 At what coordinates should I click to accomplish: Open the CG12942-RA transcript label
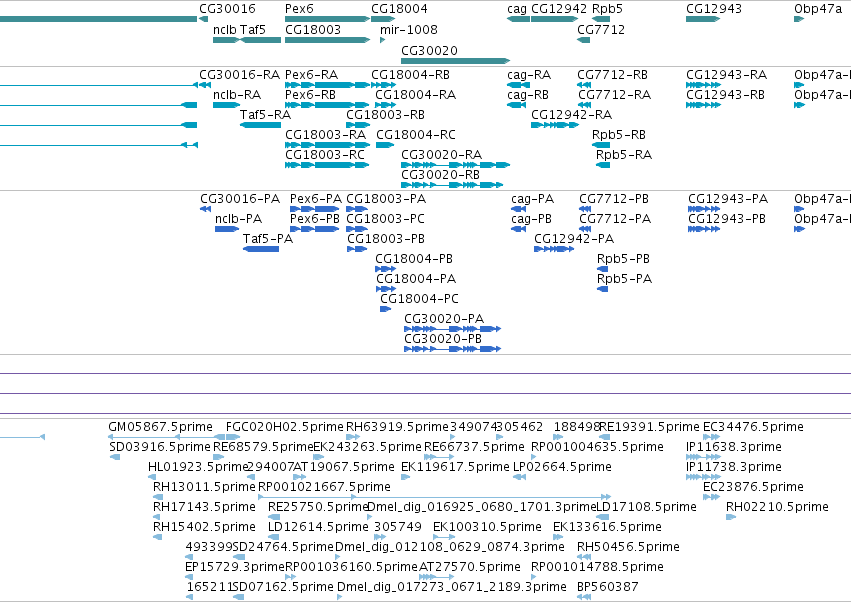(x=571, y=115)
